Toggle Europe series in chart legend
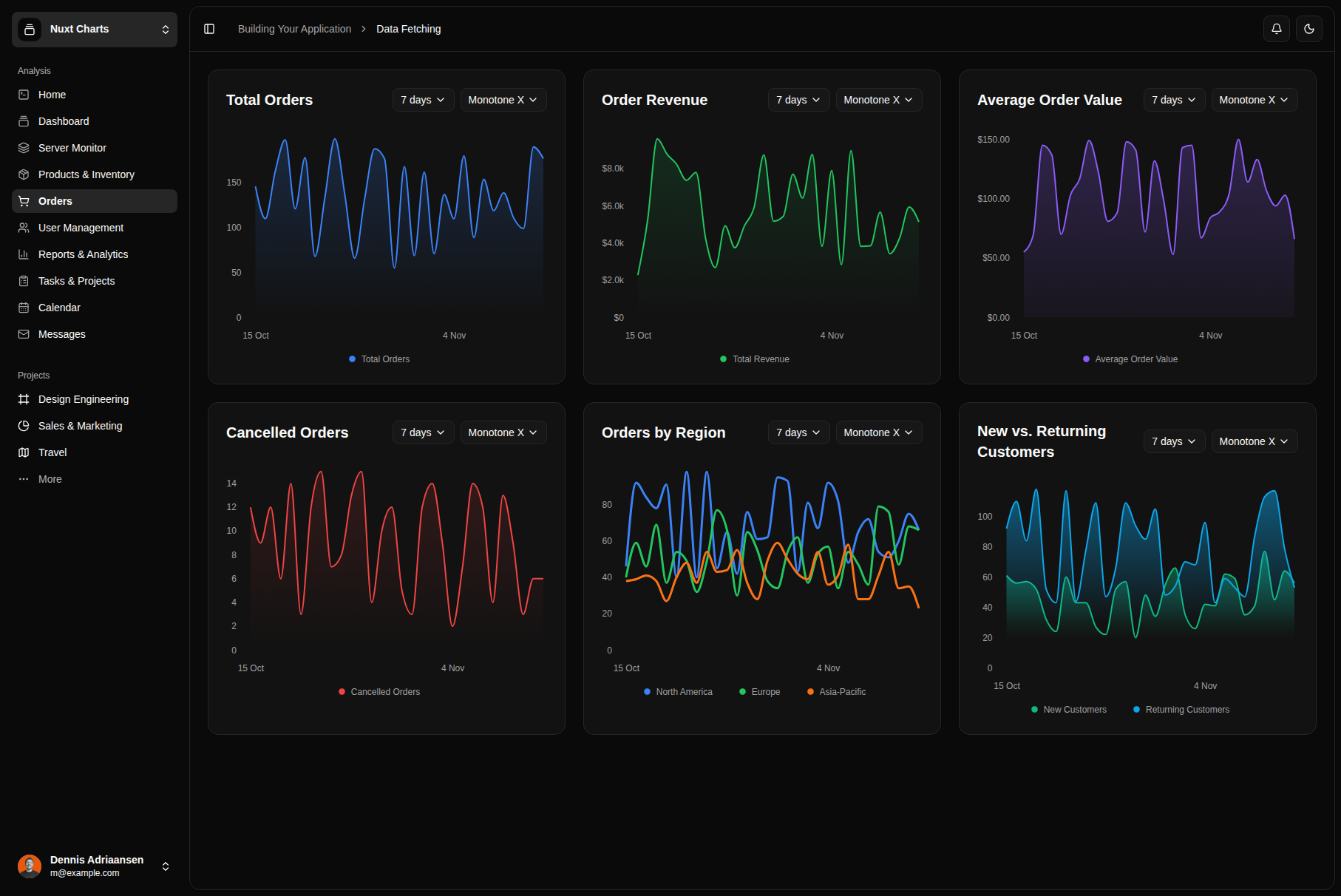This screenshot has height=896, width=1341. pos(759,692)
